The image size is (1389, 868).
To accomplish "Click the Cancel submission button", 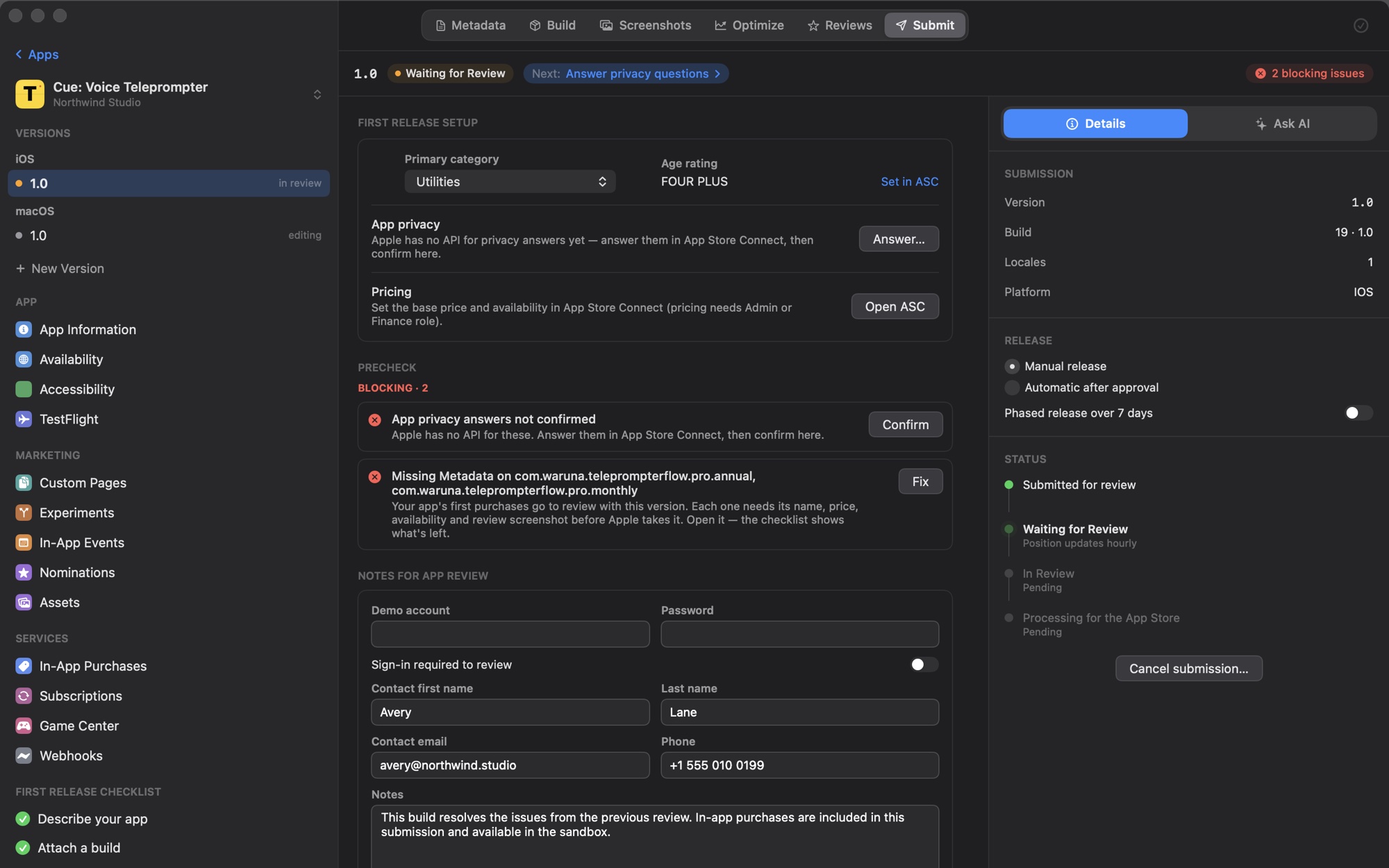I will pos(1189,668).
